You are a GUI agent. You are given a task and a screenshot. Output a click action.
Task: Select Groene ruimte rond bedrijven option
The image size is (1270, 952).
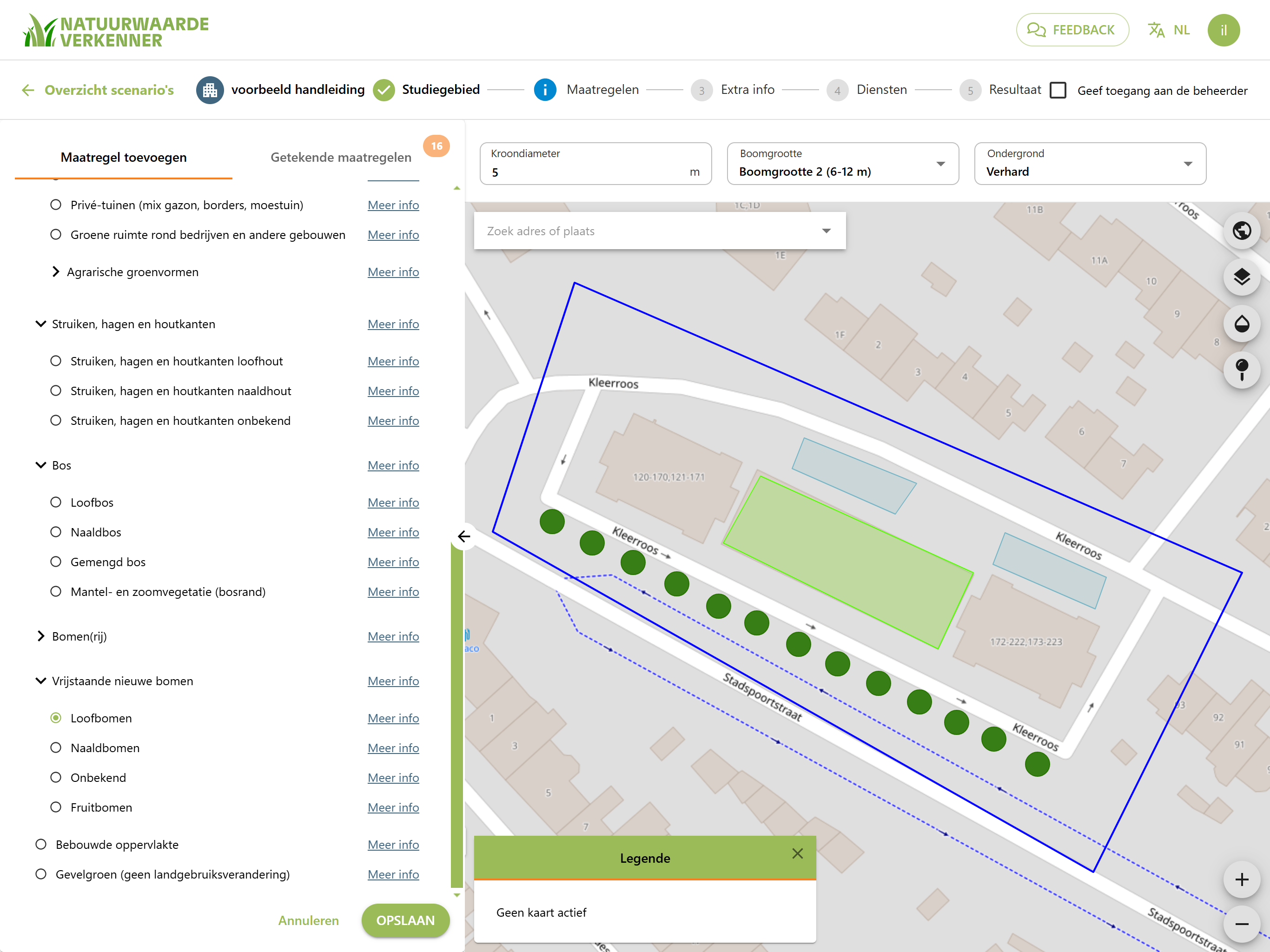pyautogui.click(x=56, y=235)
